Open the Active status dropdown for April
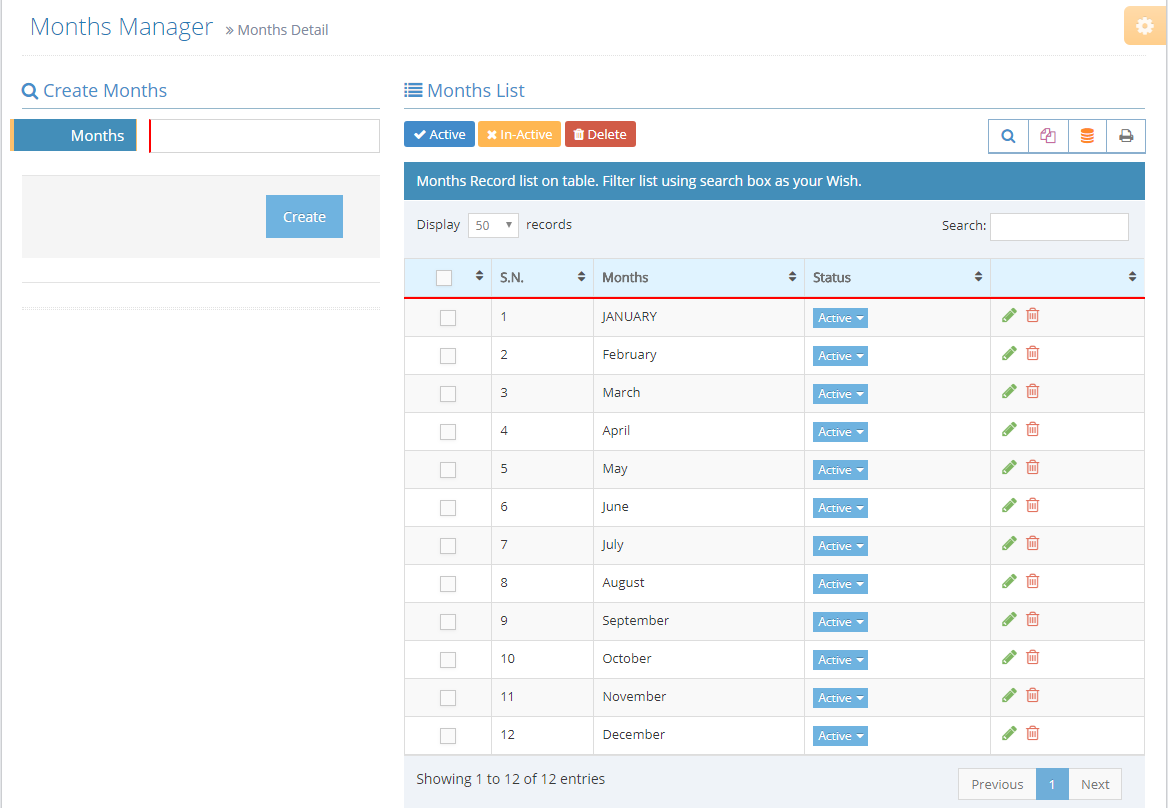This screenshot has height=808, width=1168. [840, 432]
